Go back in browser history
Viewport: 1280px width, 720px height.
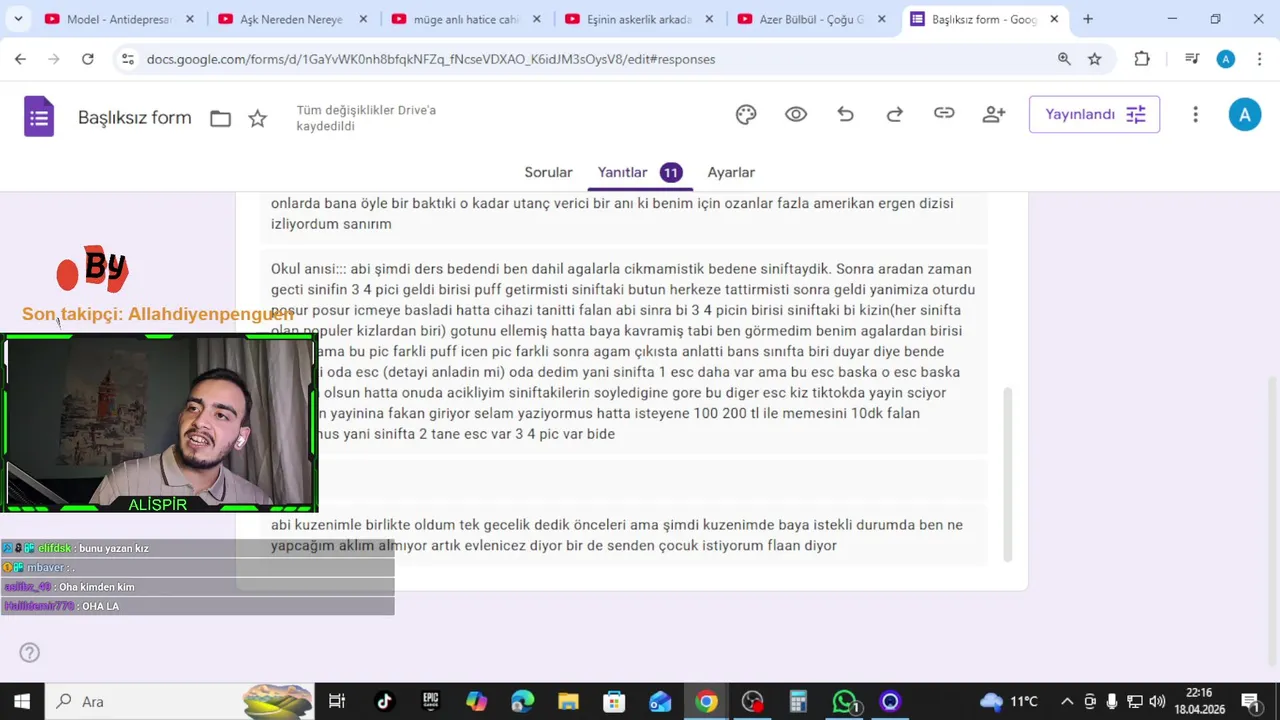click(20, 59)
